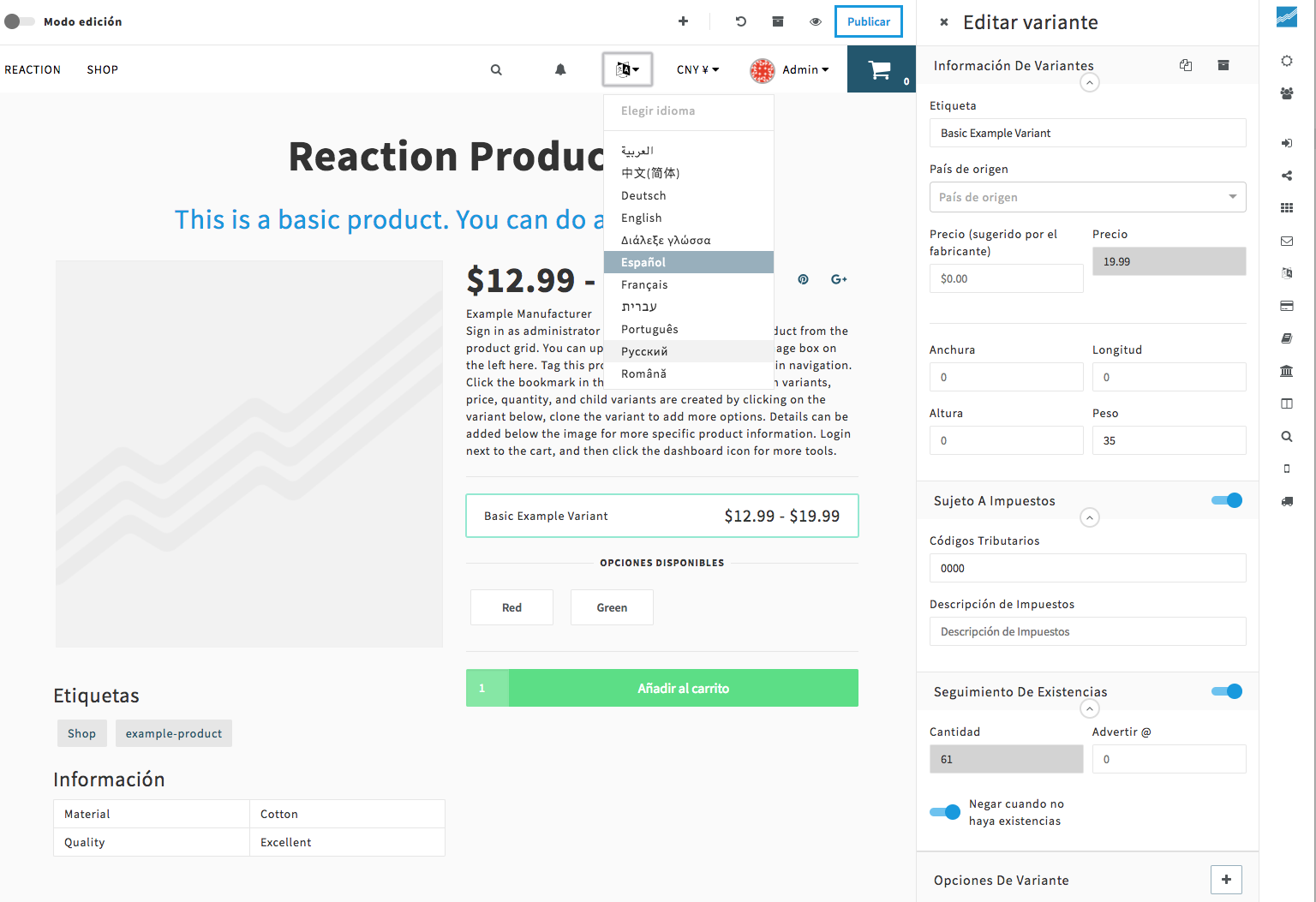
Task: Click the Publicar button
Action: (x=868, y=21)
